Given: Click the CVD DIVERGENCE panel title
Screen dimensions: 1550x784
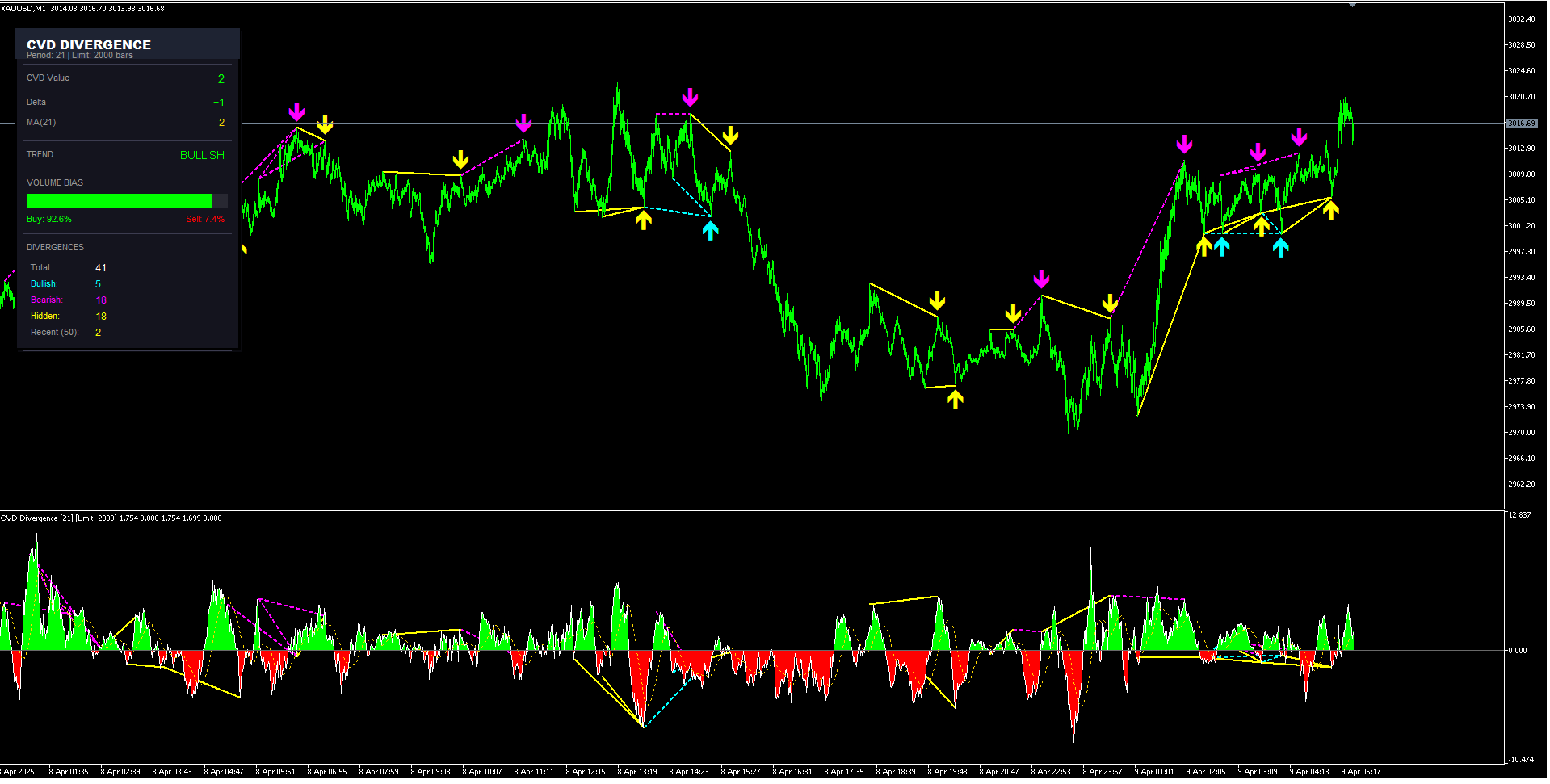Looking at the screenshot, I should coord(89,44).
